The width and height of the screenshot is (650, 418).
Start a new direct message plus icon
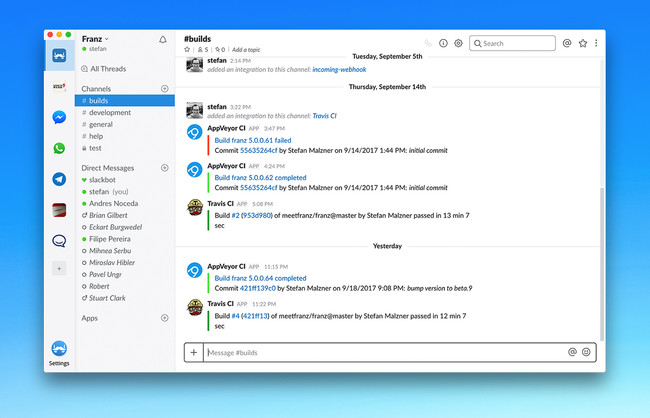tap(165, 168)
